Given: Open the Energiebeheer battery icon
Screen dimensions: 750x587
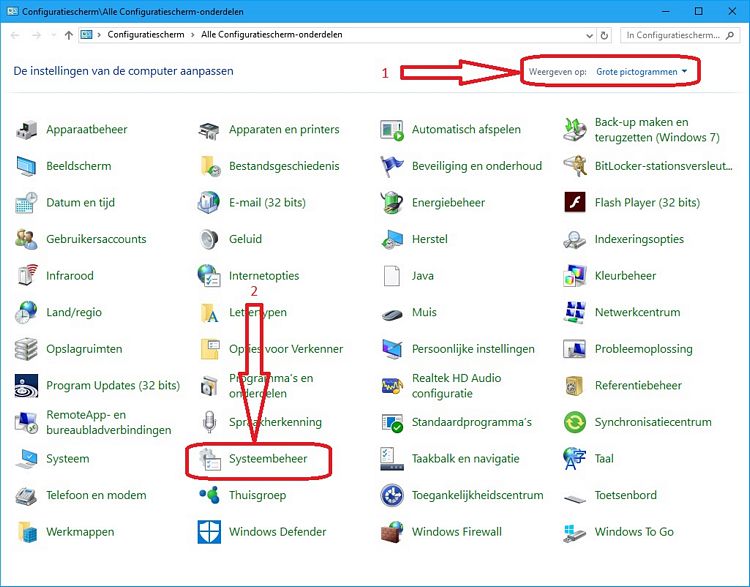Looking at the screenshot, I should [x=392, y=203].
